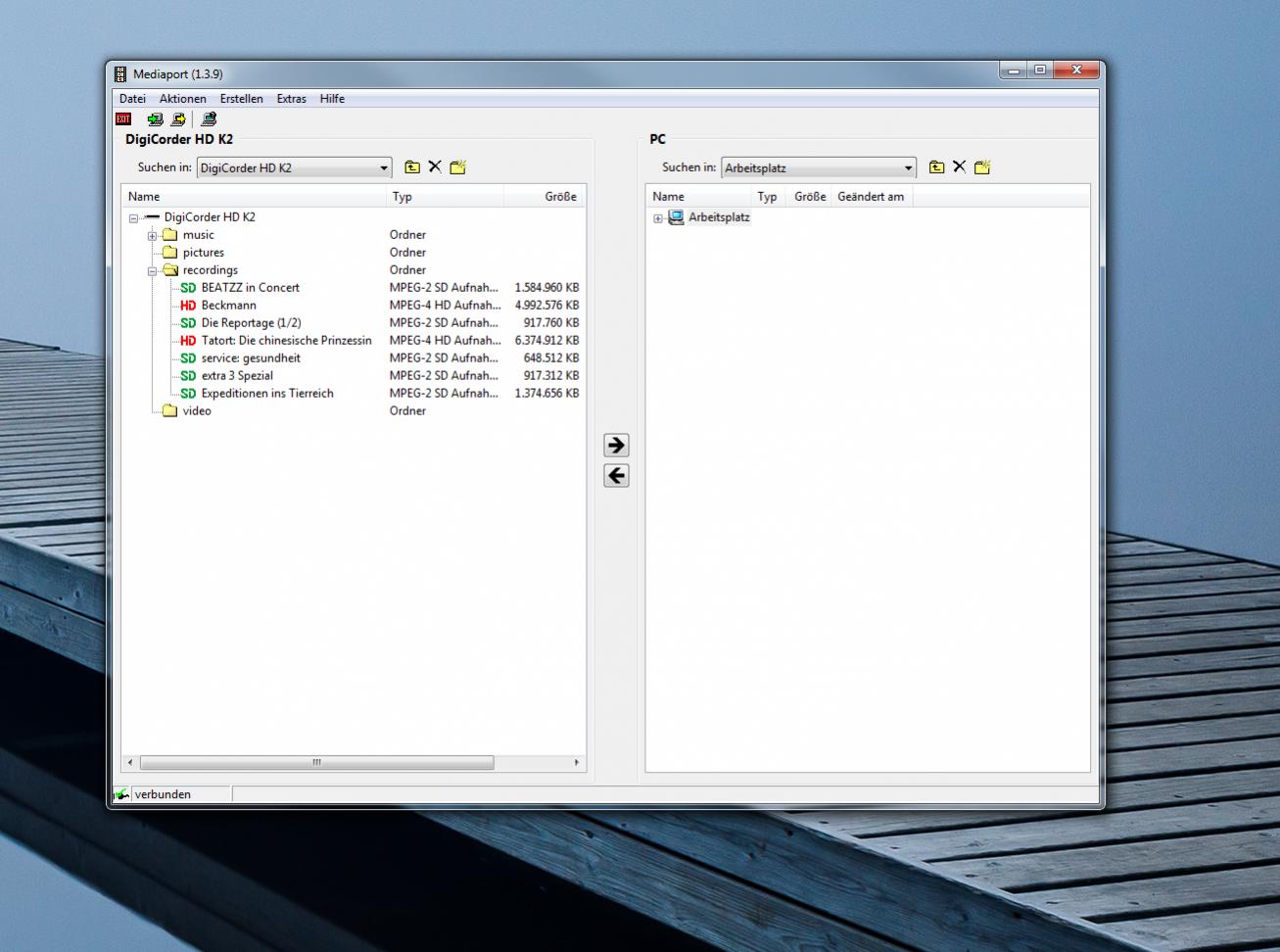Select the DigiCorder HD K2 root label
The height and width of the screenshot is (952, 1280).
click(210, 217)
